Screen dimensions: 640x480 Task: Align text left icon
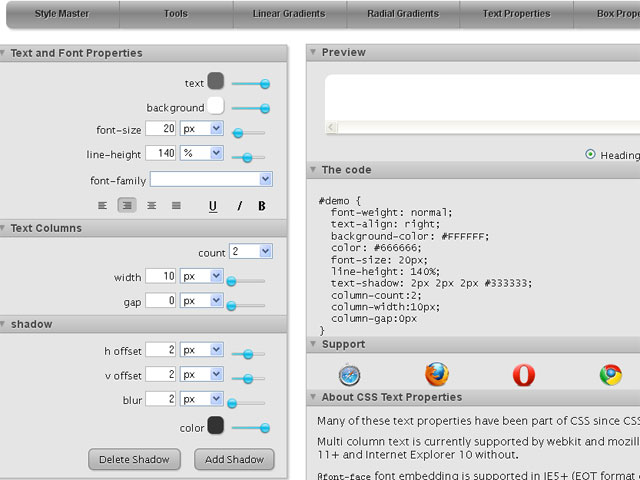[x=102, y=206]
